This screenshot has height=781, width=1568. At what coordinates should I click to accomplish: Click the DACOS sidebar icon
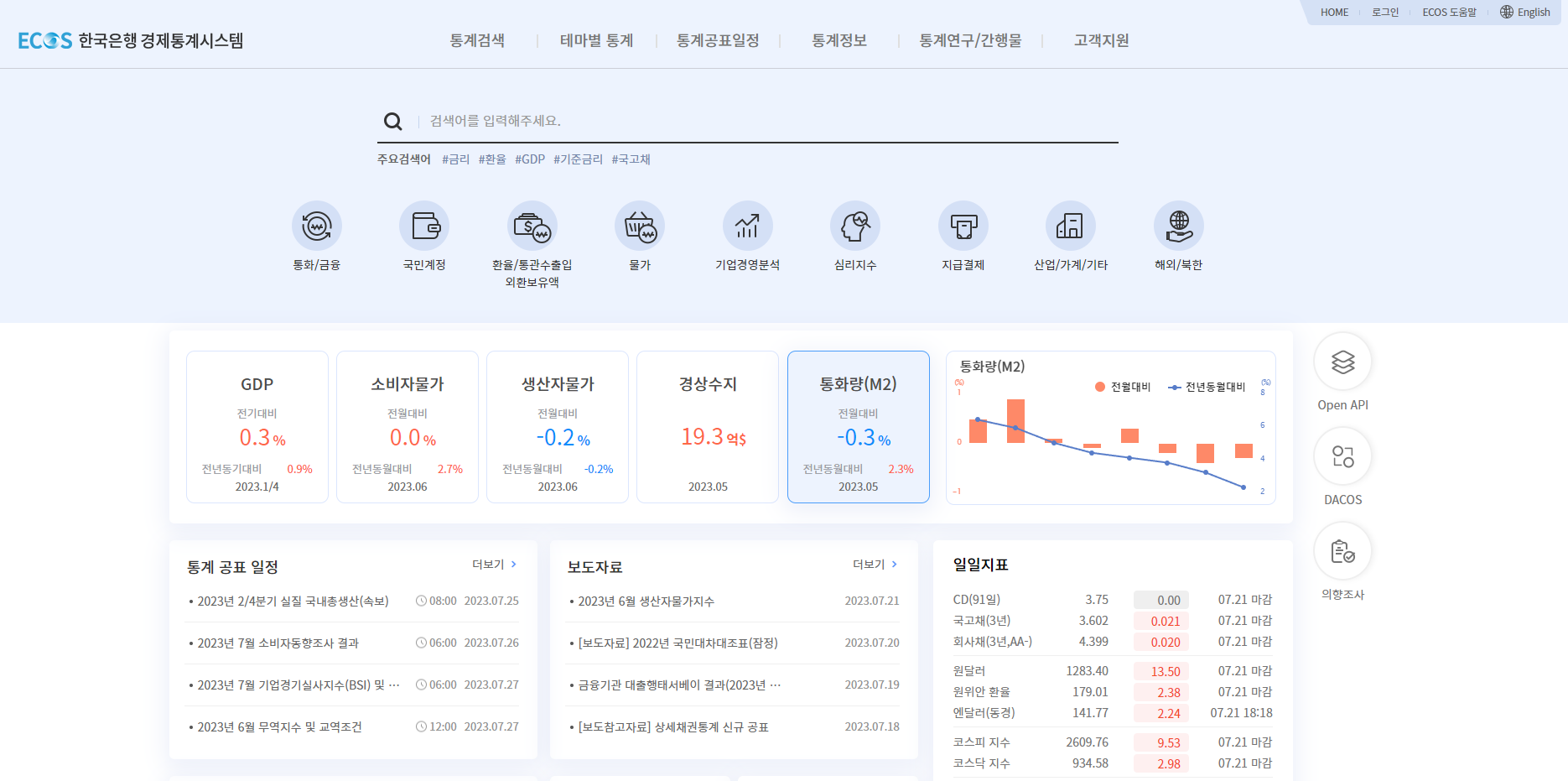[1342, 457]
